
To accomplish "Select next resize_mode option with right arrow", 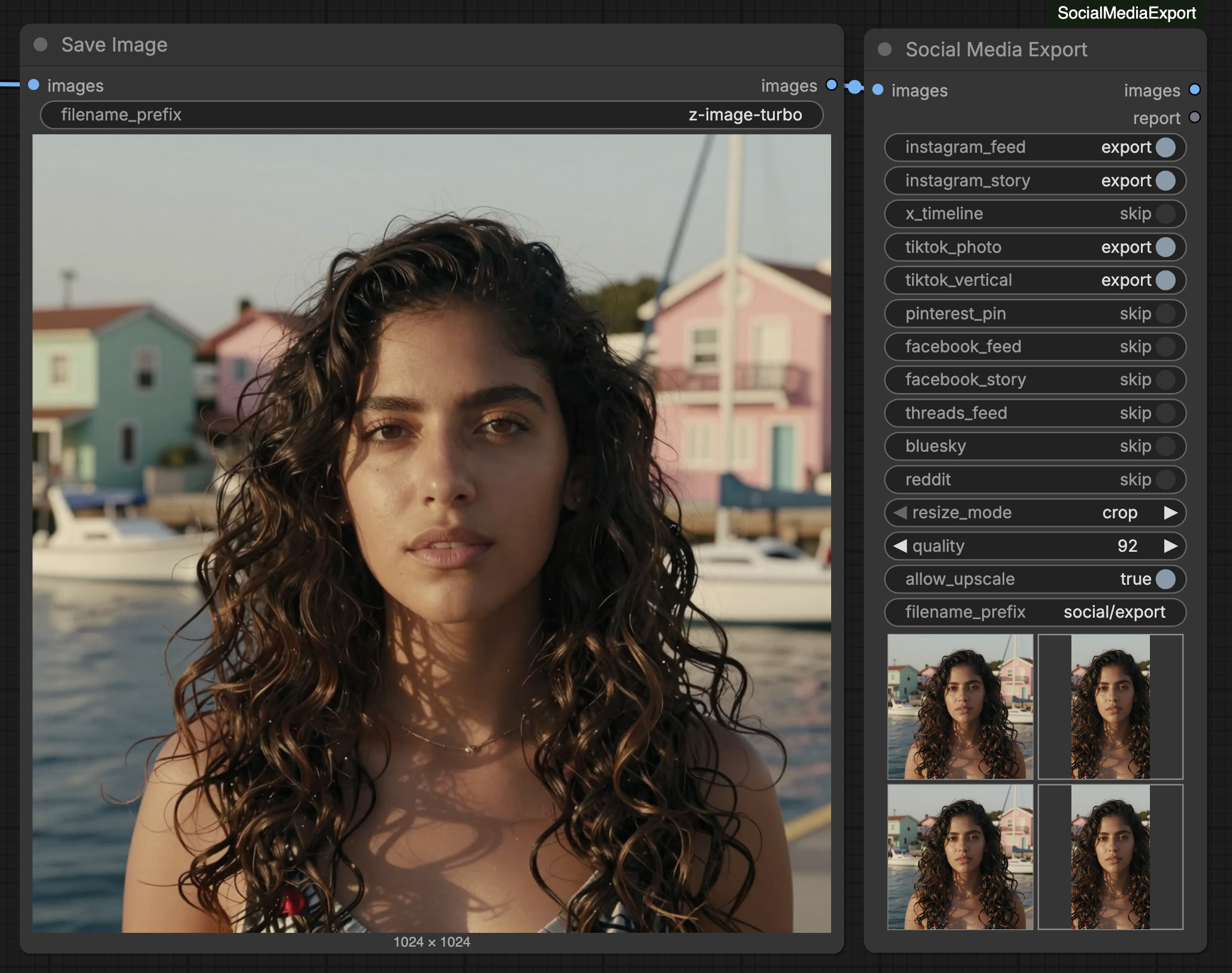I will pyautogui.click(x=1170, y=513).
